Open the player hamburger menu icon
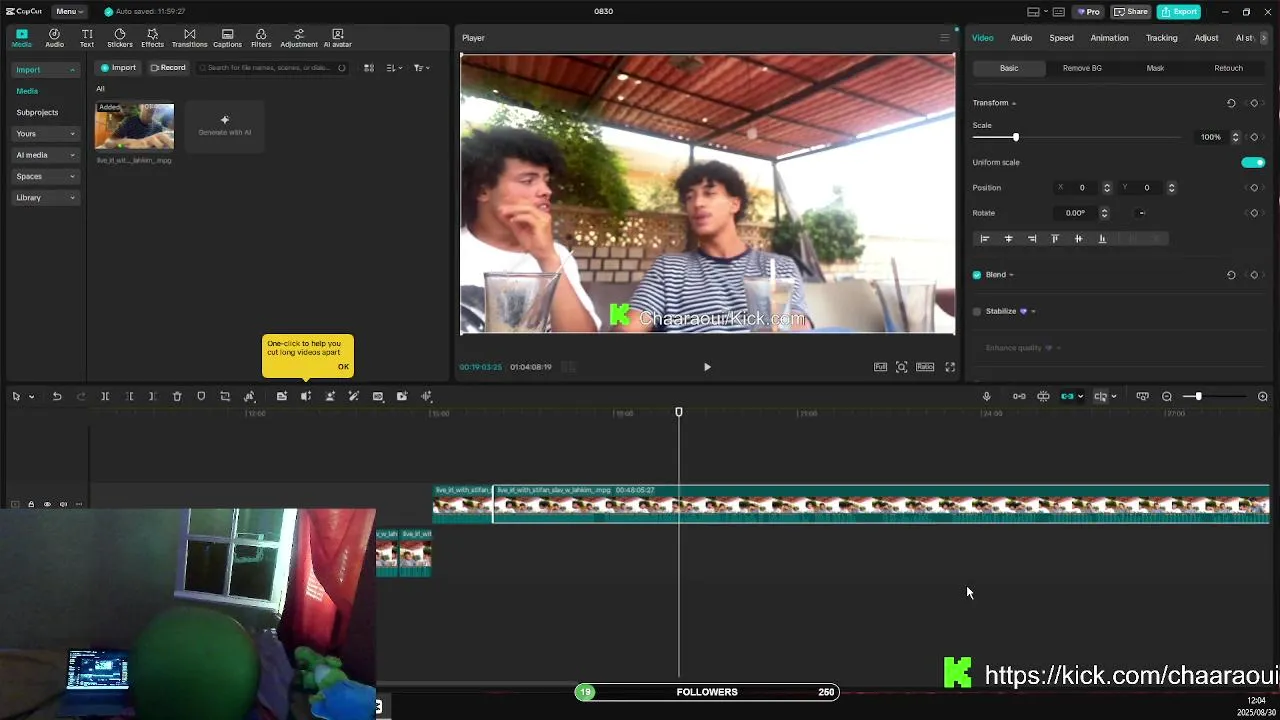 point(944,38)
